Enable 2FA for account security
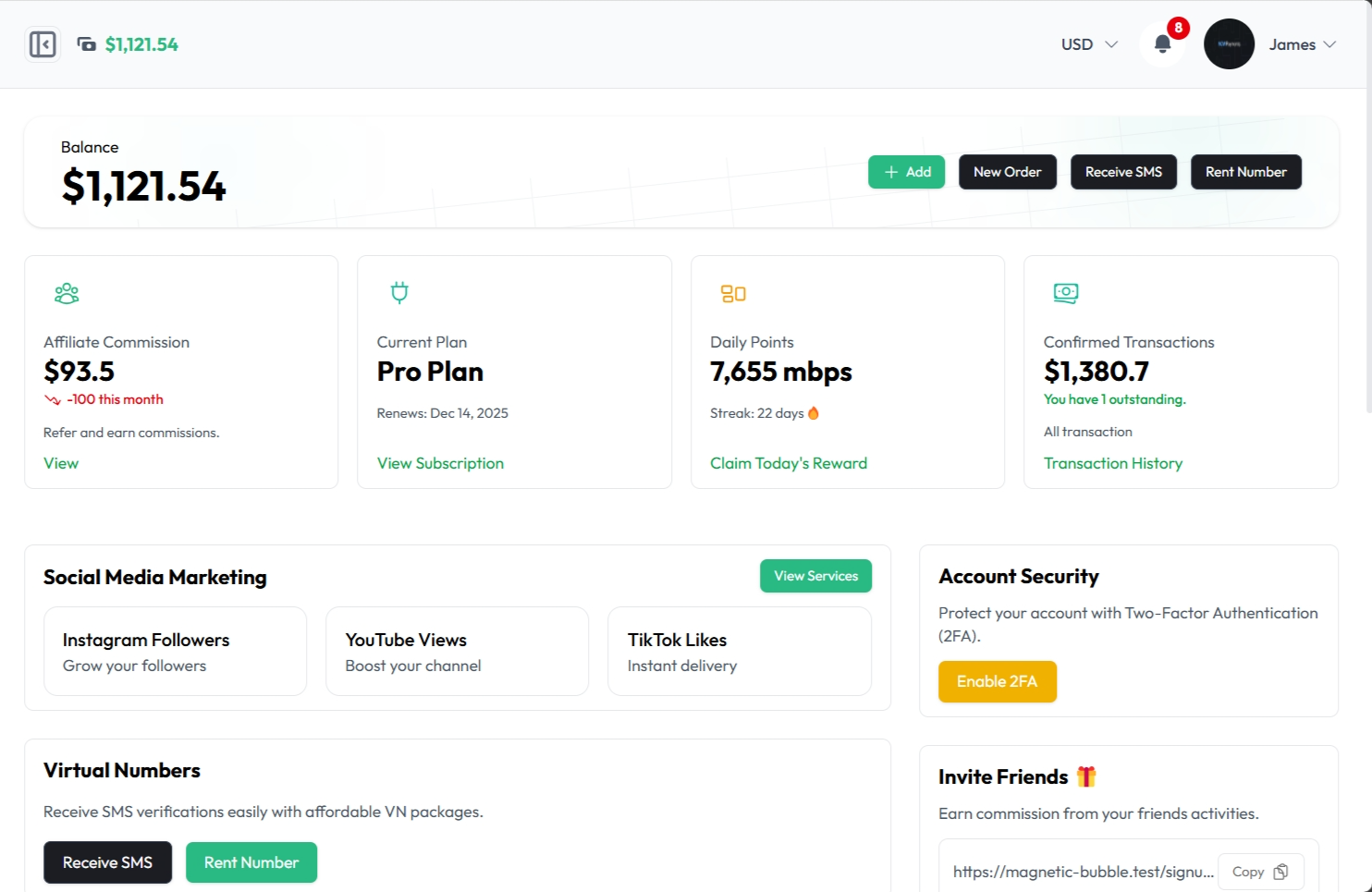This screenshot has width=1372, height=892. tap(998, 681)
